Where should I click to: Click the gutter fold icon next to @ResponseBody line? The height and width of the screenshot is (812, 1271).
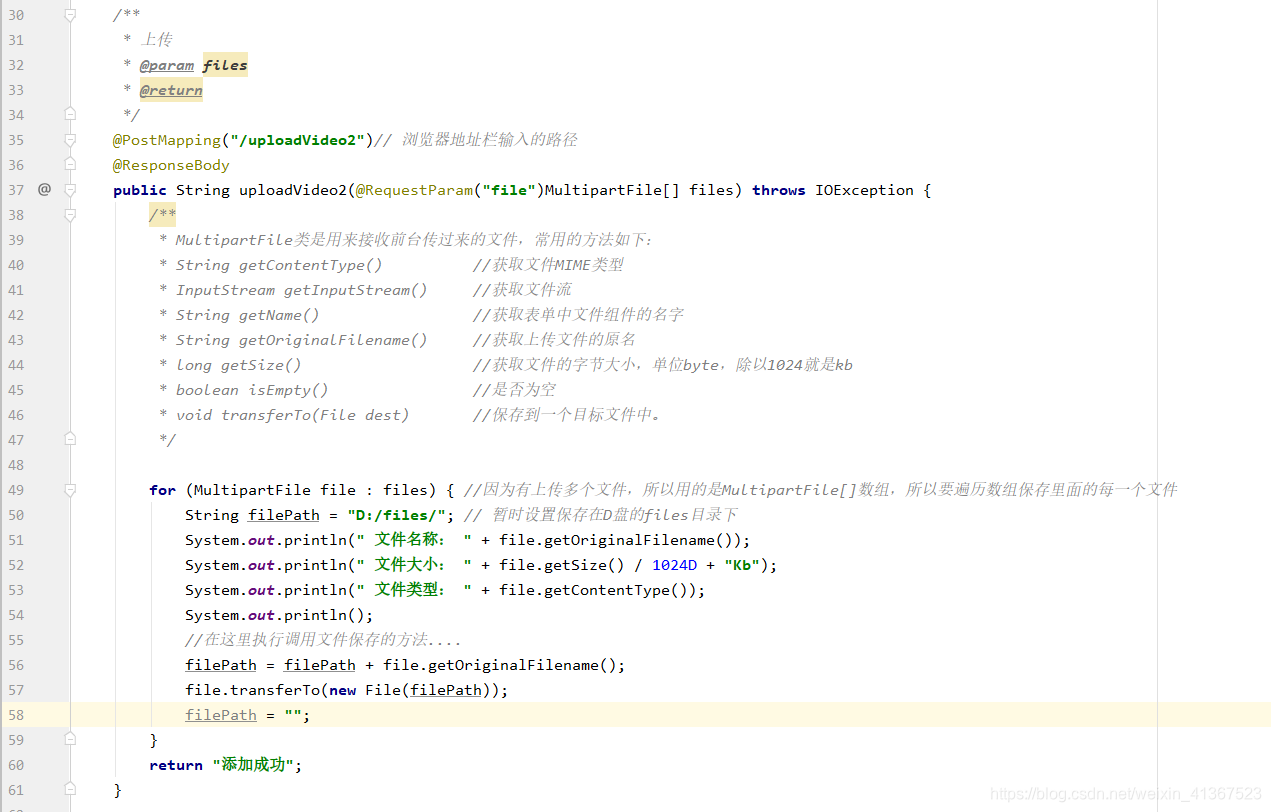[x=69, y=164]
